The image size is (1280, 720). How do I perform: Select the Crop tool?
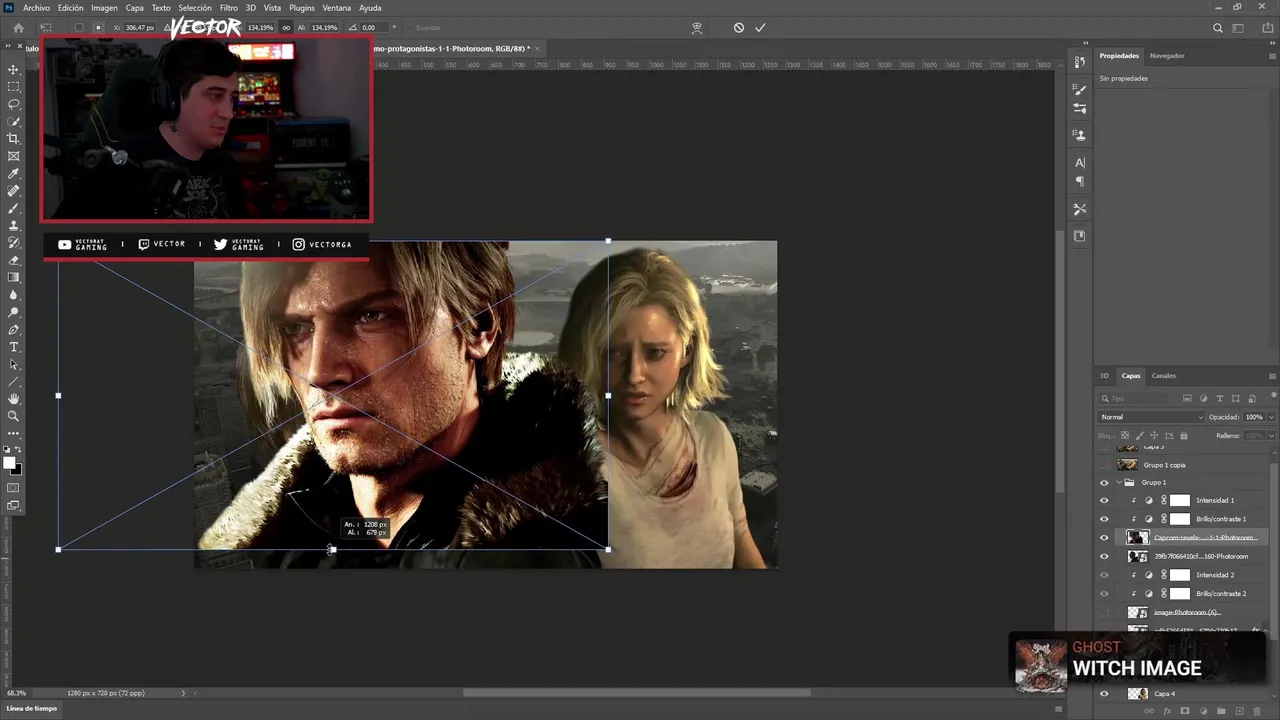pyautogui.click(x=14, y=139)
